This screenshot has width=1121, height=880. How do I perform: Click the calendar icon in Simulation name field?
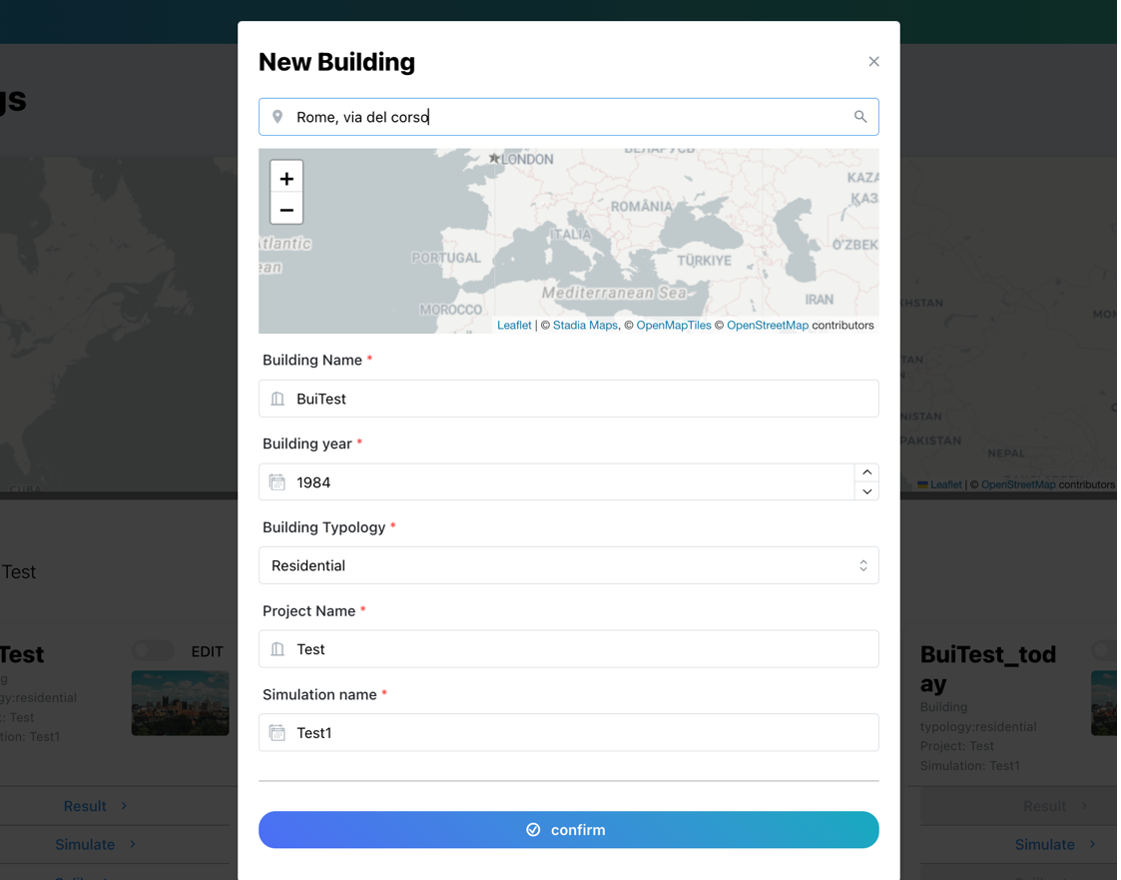278,733
